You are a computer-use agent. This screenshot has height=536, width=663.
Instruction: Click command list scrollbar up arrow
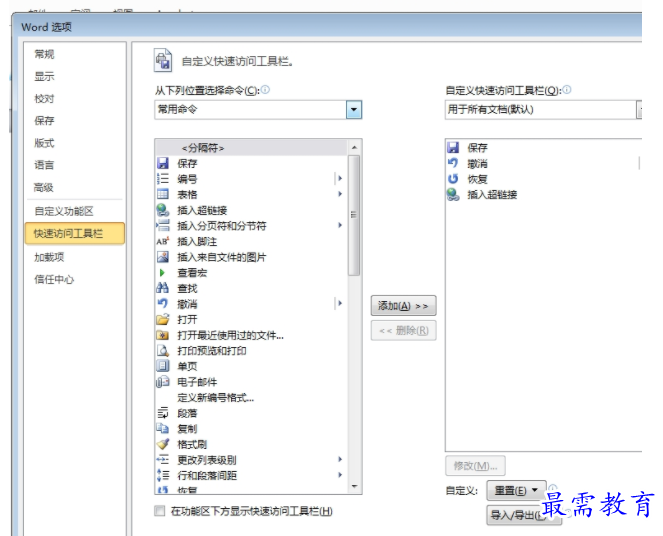pyautogui.click(x=354, y=147)
